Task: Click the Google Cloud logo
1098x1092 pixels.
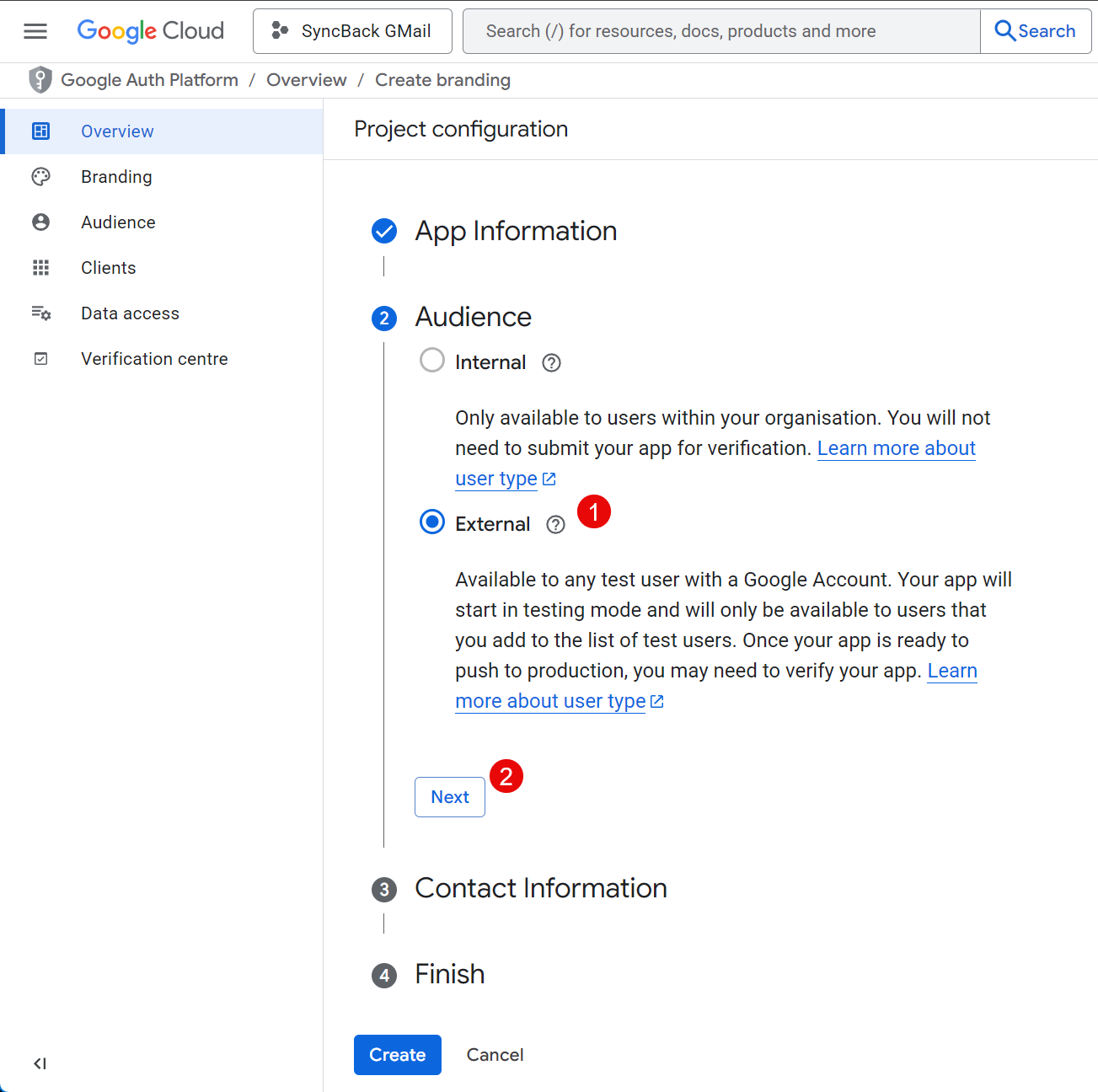Action: click(151, 31)
